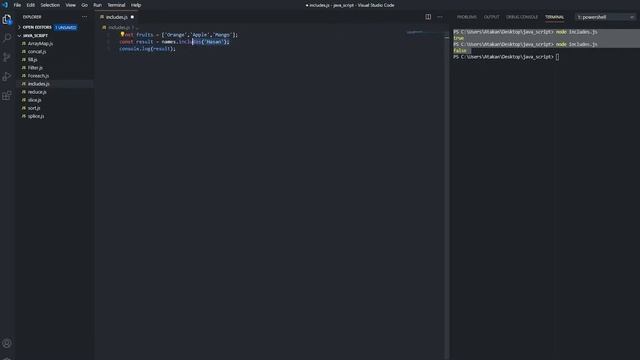Open the editor more actions ellipsis
The height and width of the screenshot is (360, 640).
[440, 17]
